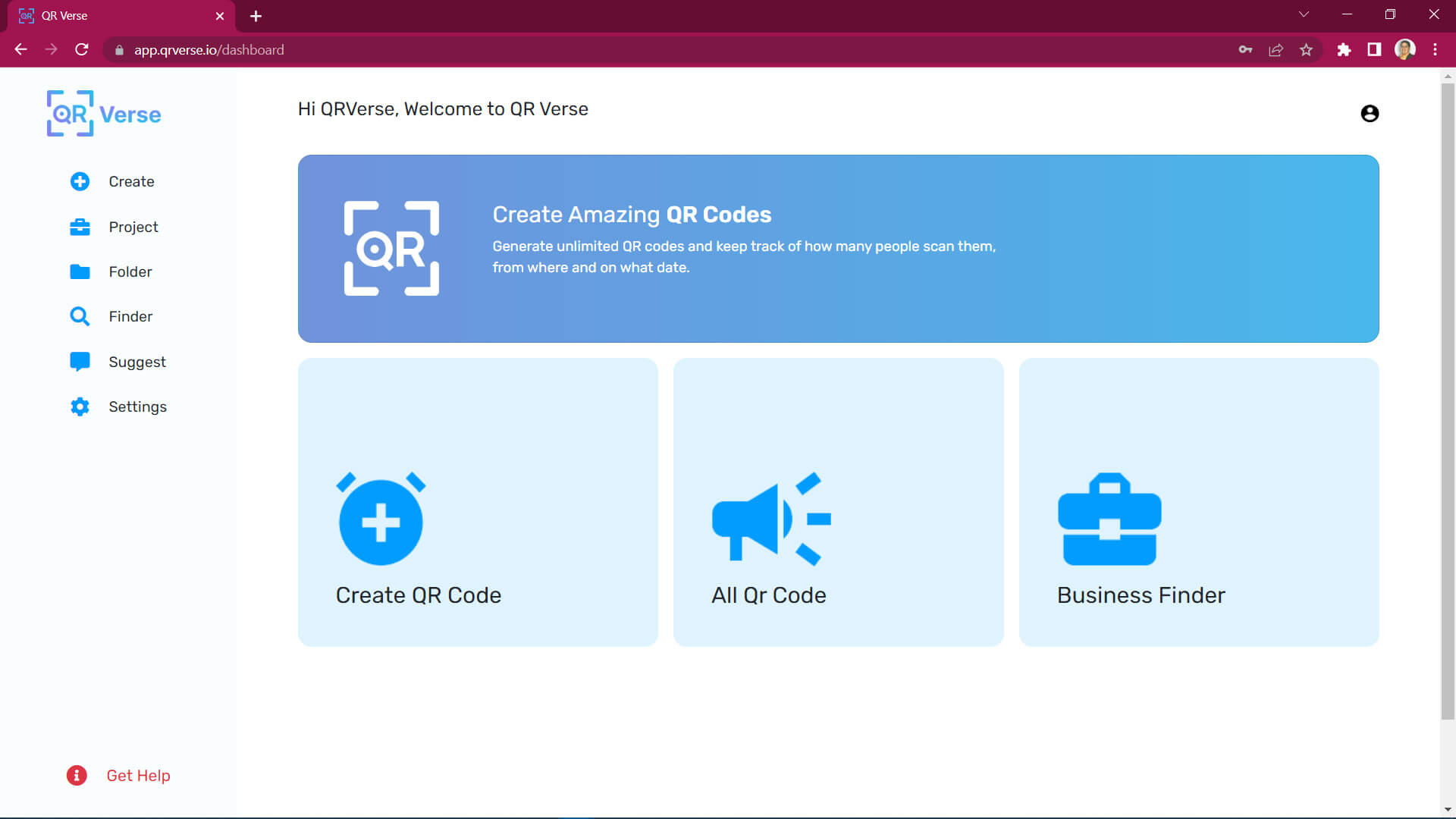Open the user account profile icon
This screenshot has width=1456, height=819.
[x=1370, y=114]
